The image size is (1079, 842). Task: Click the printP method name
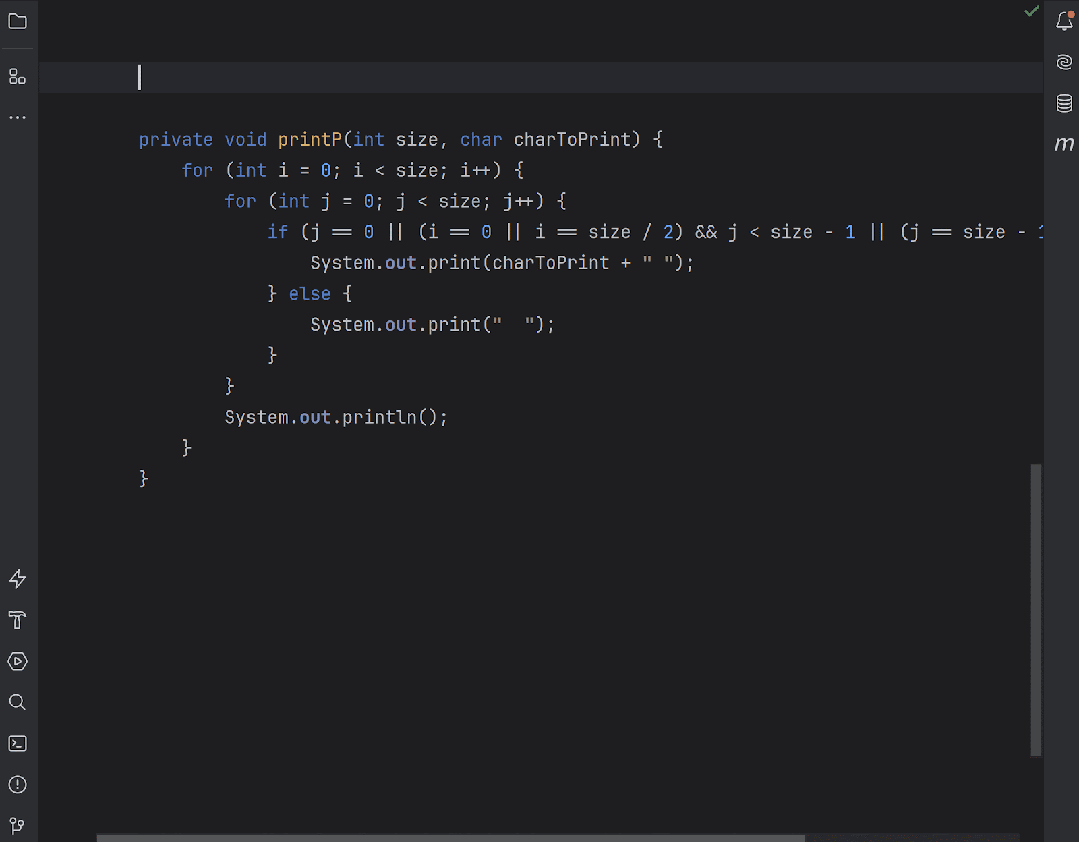tap(310, 140)
